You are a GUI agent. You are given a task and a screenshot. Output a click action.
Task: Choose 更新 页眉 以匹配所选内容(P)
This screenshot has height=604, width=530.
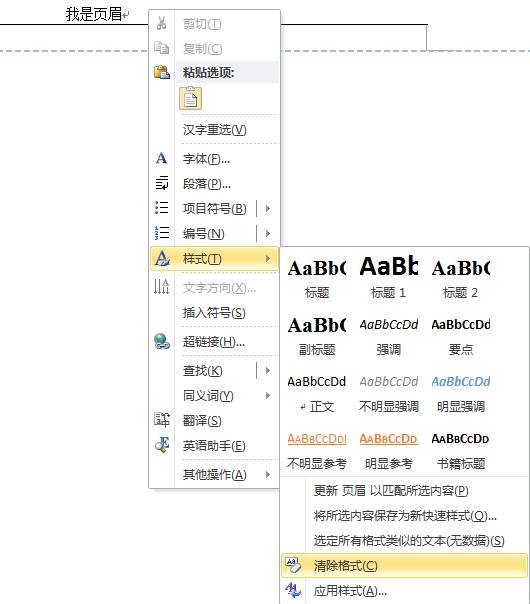pos(404,491)
